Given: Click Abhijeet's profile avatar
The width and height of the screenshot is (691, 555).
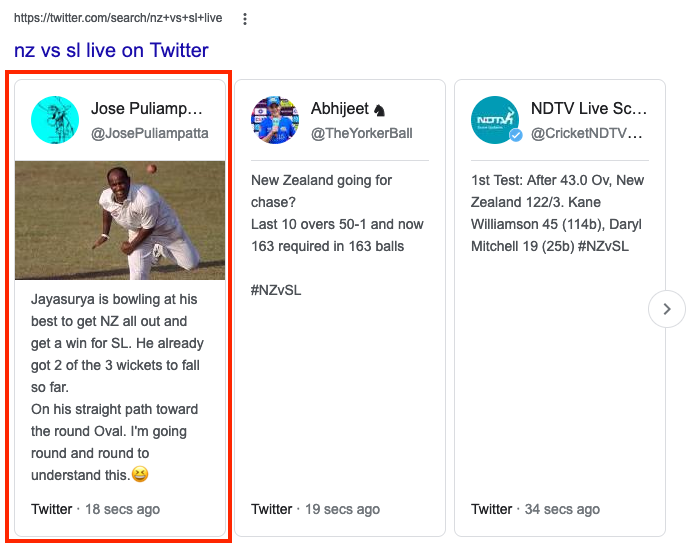Looking at the screenshot, I should 275,120.
